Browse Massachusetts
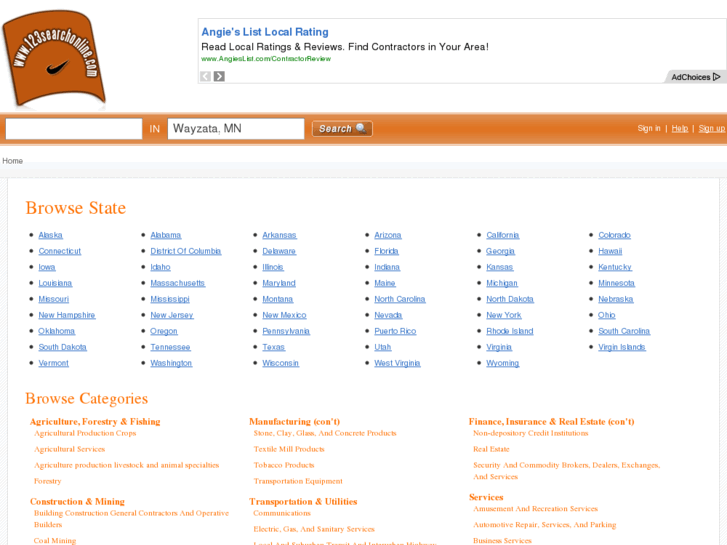727x545 pixels. [x=178, y=283]
